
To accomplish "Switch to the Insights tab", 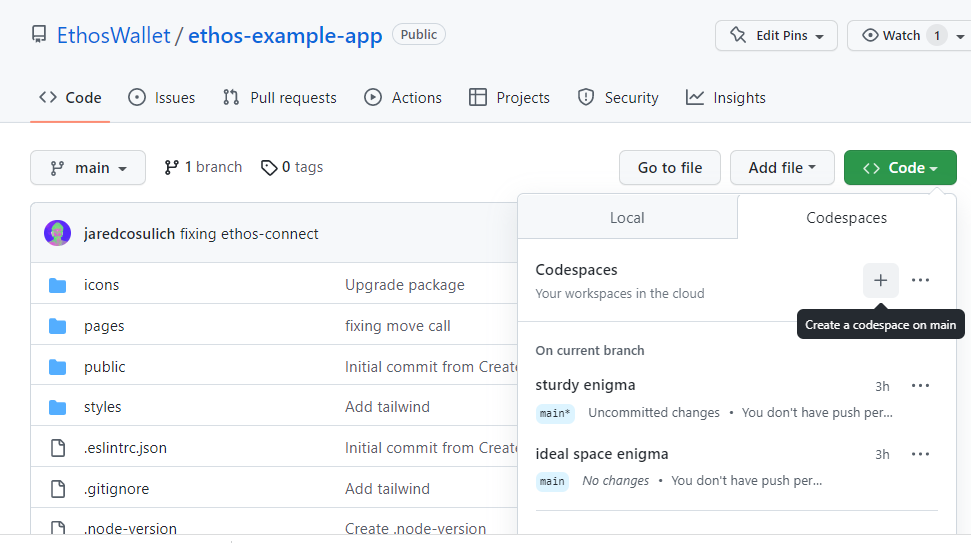I will pyautogui.click(x=726, y=98).
